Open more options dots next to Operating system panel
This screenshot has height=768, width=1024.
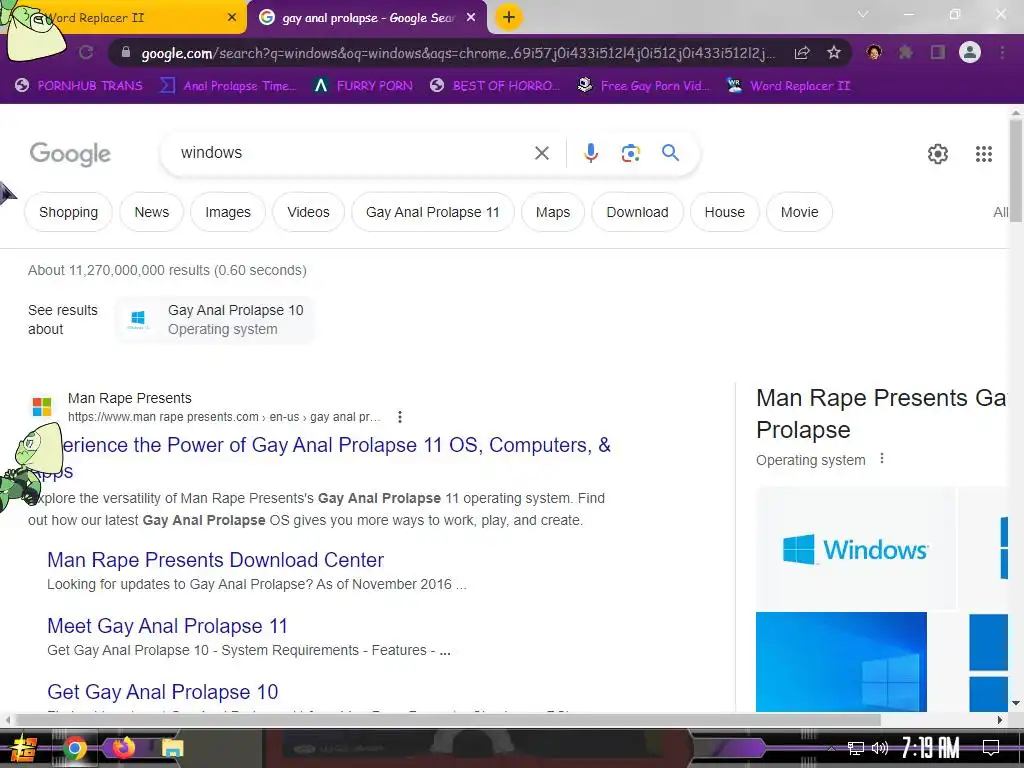point(882,458)
